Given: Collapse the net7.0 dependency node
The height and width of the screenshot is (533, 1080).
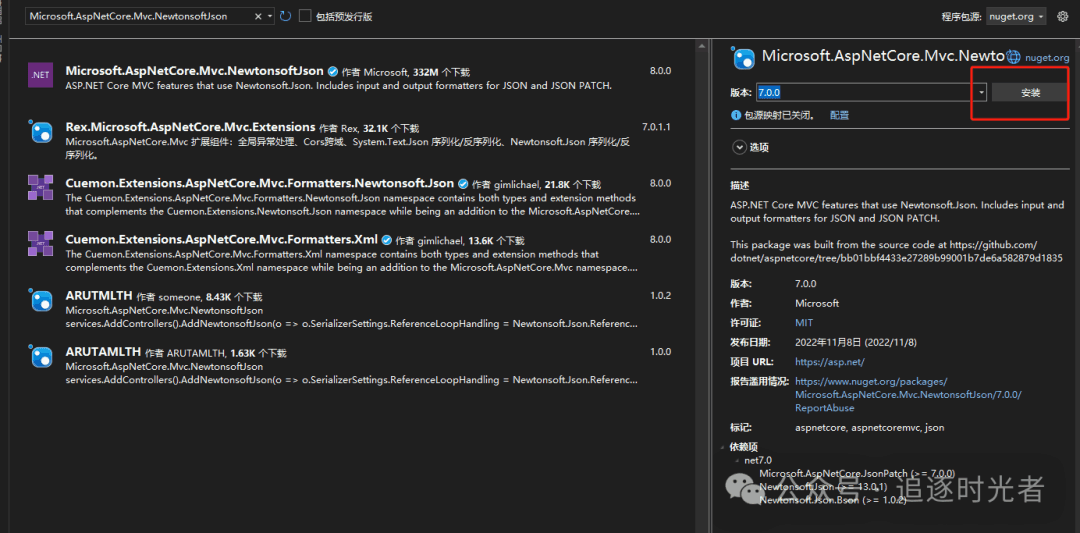Looking at the screenshot, I should 737,461.
